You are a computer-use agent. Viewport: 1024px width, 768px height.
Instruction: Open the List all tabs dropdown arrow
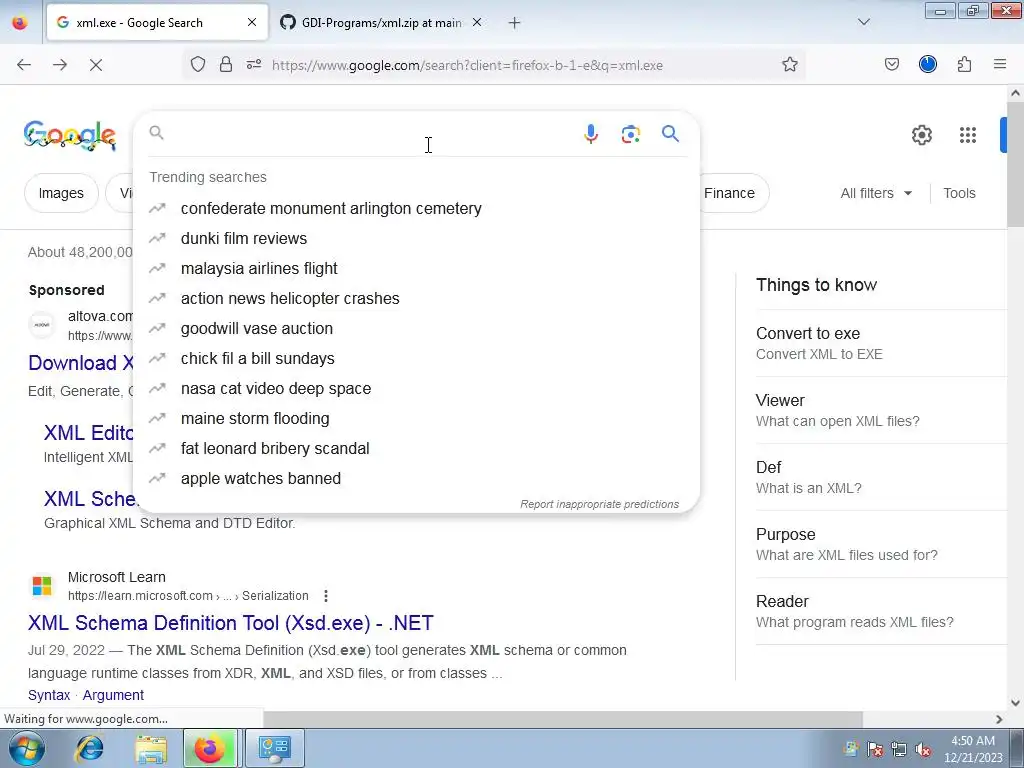pos(863,22)
